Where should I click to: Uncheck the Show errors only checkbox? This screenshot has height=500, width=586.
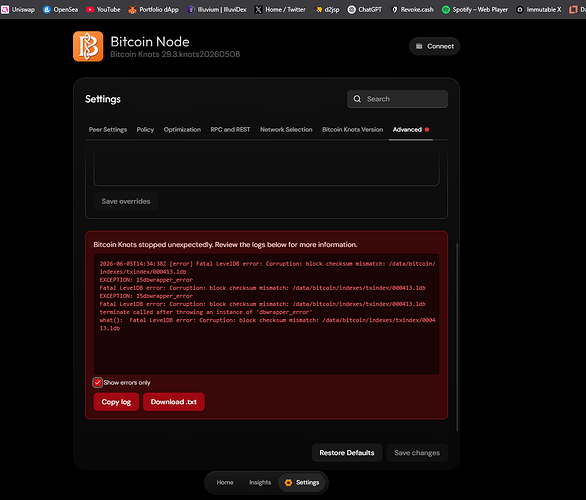[x=98, y=382]
